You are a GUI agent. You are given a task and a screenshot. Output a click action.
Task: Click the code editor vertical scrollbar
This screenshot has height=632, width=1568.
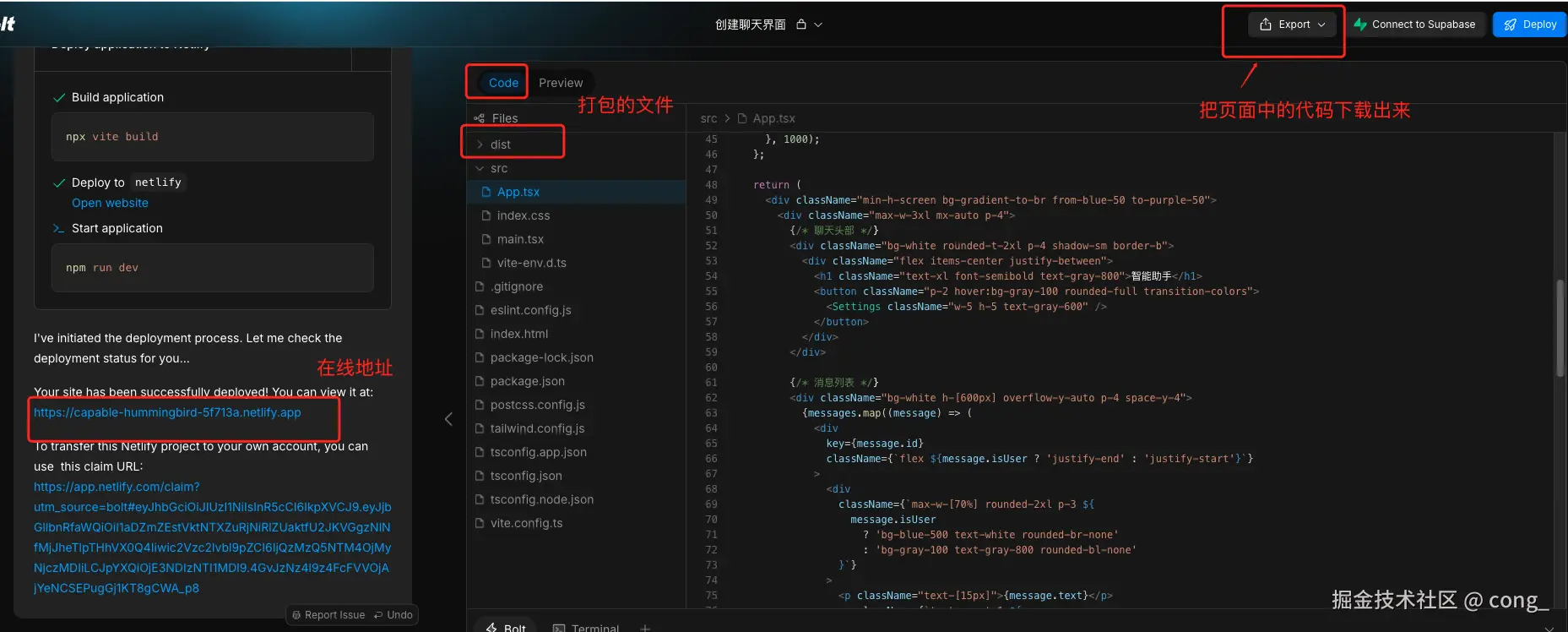pyautogui.click(x=1560, y=328)
